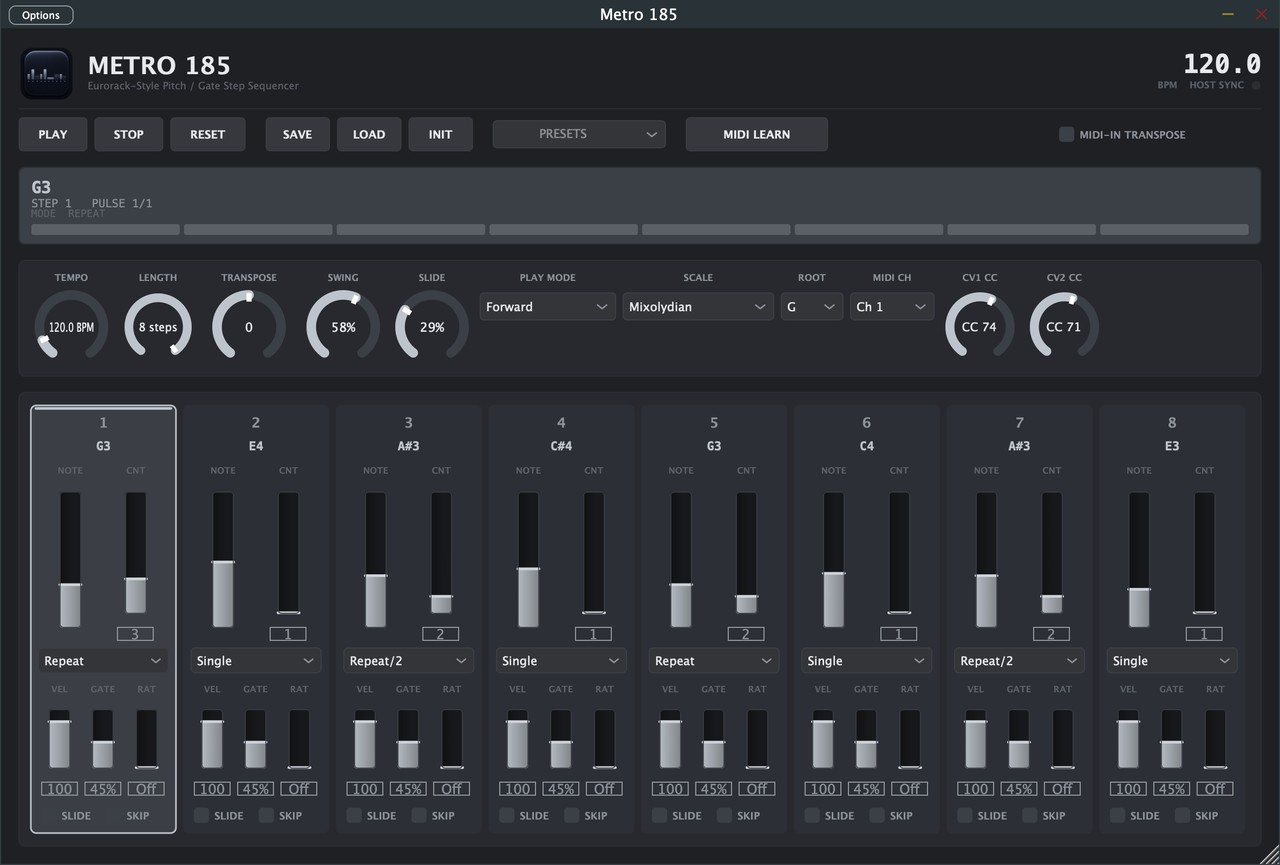Screen dimensions: 1280x865
Task: Open step 7 mode dropdown
Action: click(1019, 661)
